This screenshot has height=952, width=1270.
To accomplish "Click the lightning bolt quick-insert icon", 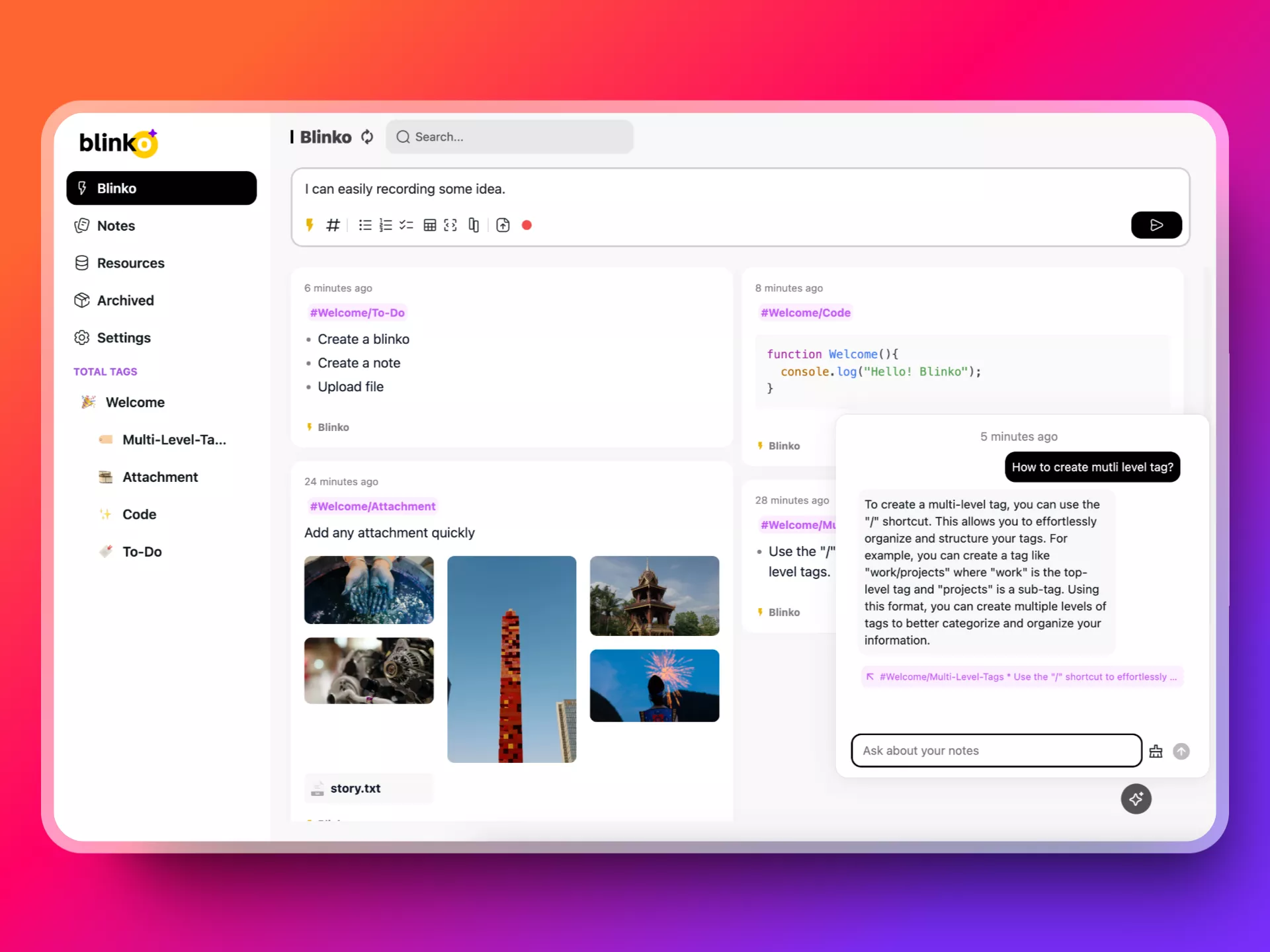I will 310,225.
